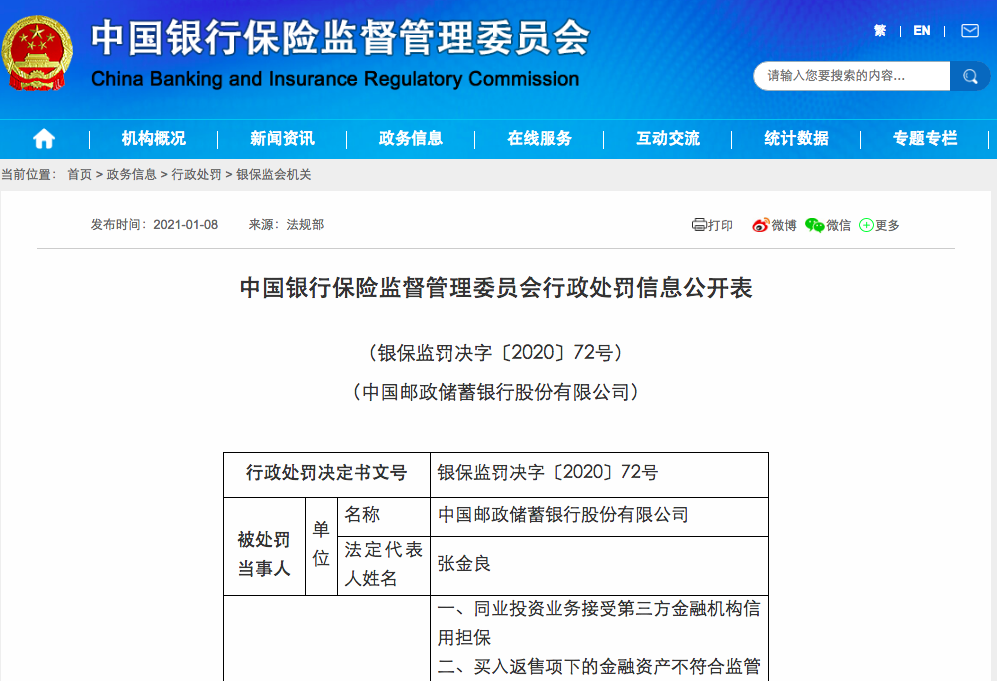The image size is (997, 681).
Task: Click the table cell 法定代表人姓名
Action: (x=383, y=564)
